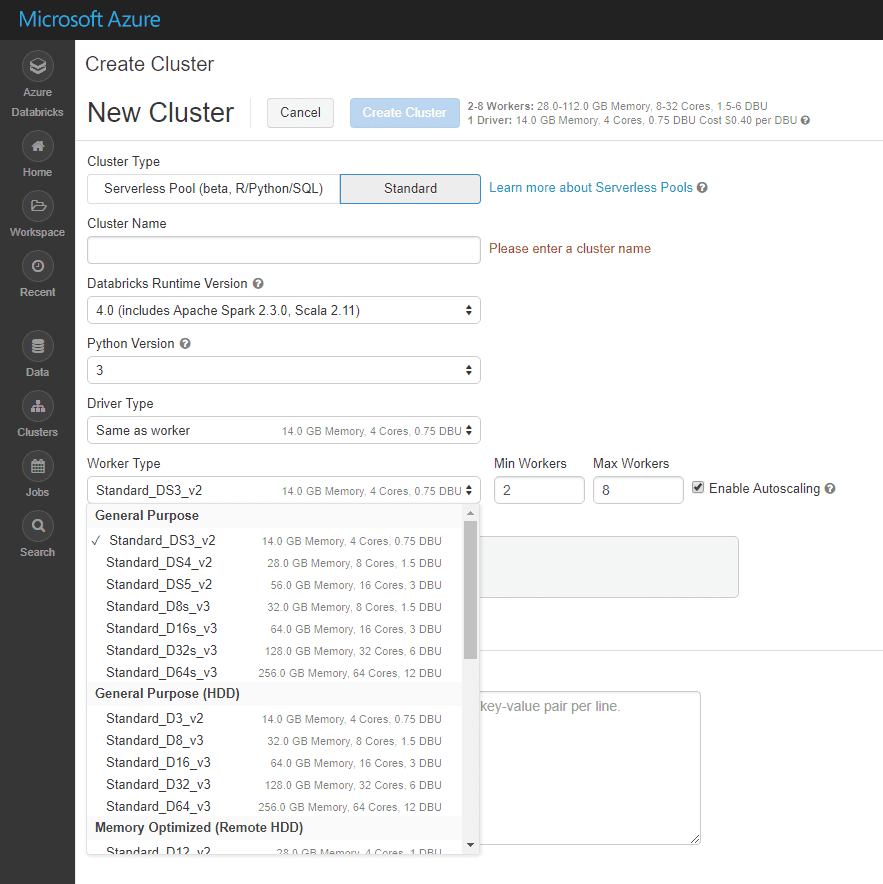This screenshot has width=883, height=884.
Task: Click the Create Cluster button
Action: pos(404,113)
